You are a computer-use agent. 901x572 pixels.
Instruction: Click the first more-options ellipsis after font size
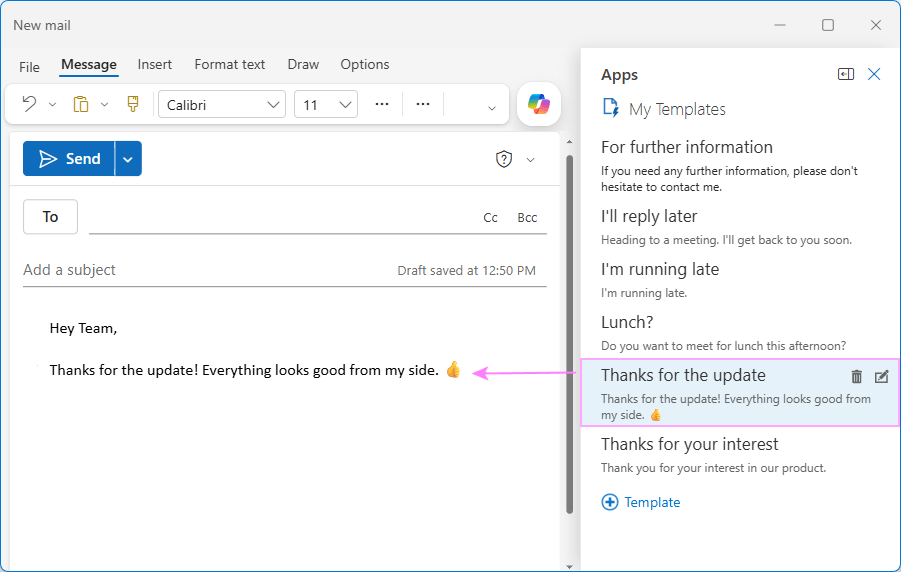tap(382, 105)
